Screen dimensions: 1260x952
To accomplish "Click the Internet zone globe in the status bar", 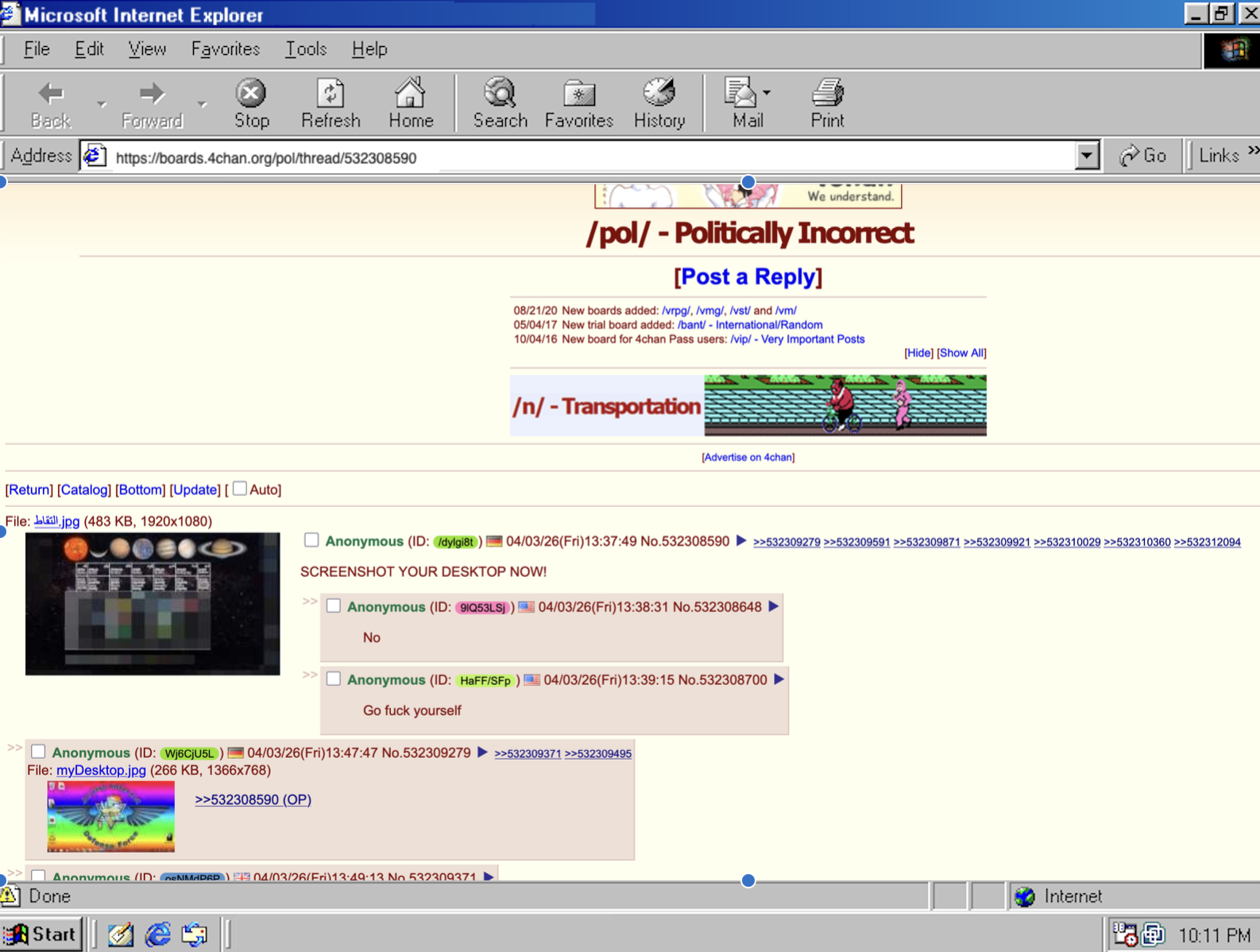I will point(1025,896).
